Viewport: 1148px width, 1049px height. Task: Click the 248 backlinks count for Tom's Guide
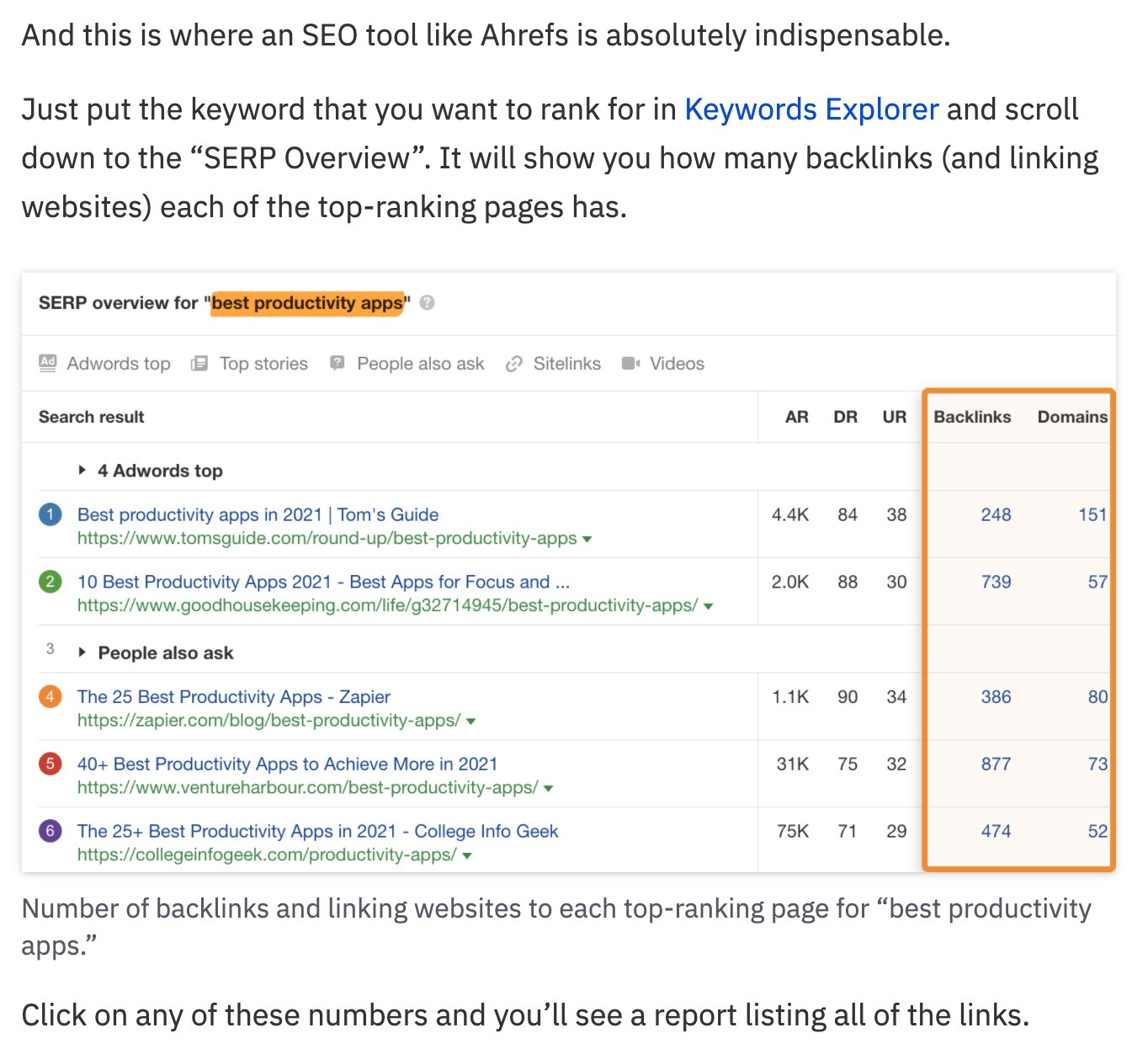point(995,514)
